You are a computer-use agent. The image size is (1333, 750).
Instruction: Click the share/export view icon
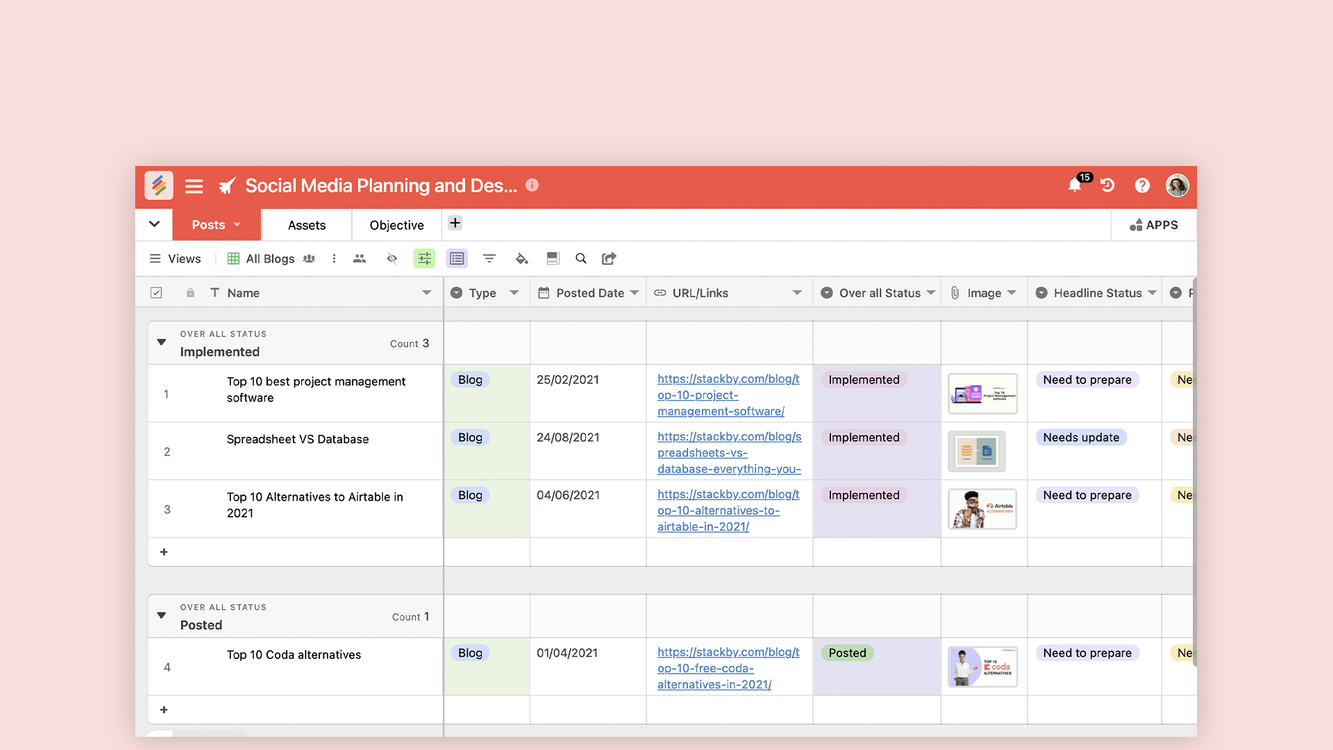click(x=609, y=259)
